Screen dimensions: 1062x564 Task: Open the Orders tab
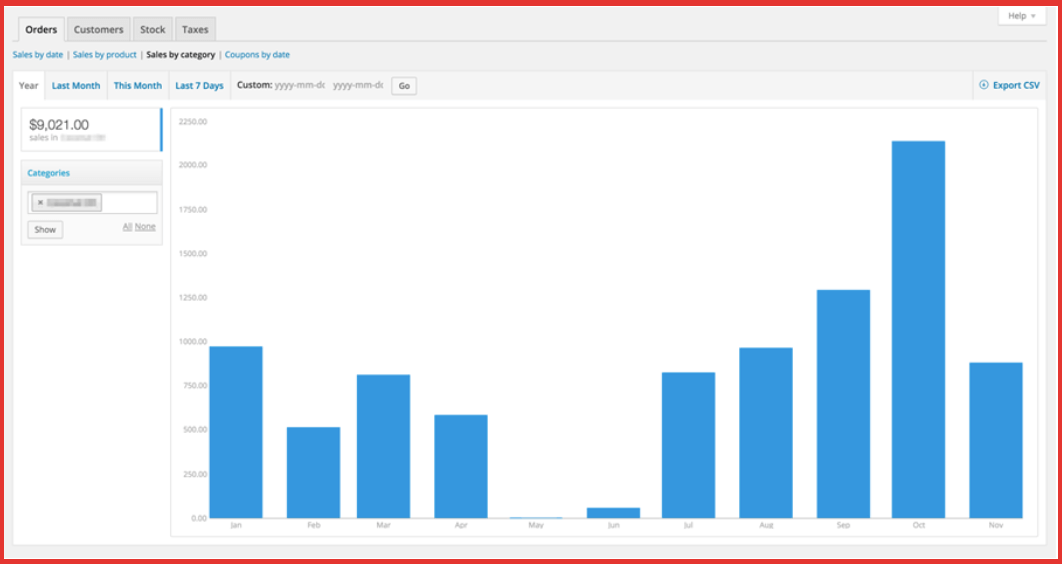(41, 30)
